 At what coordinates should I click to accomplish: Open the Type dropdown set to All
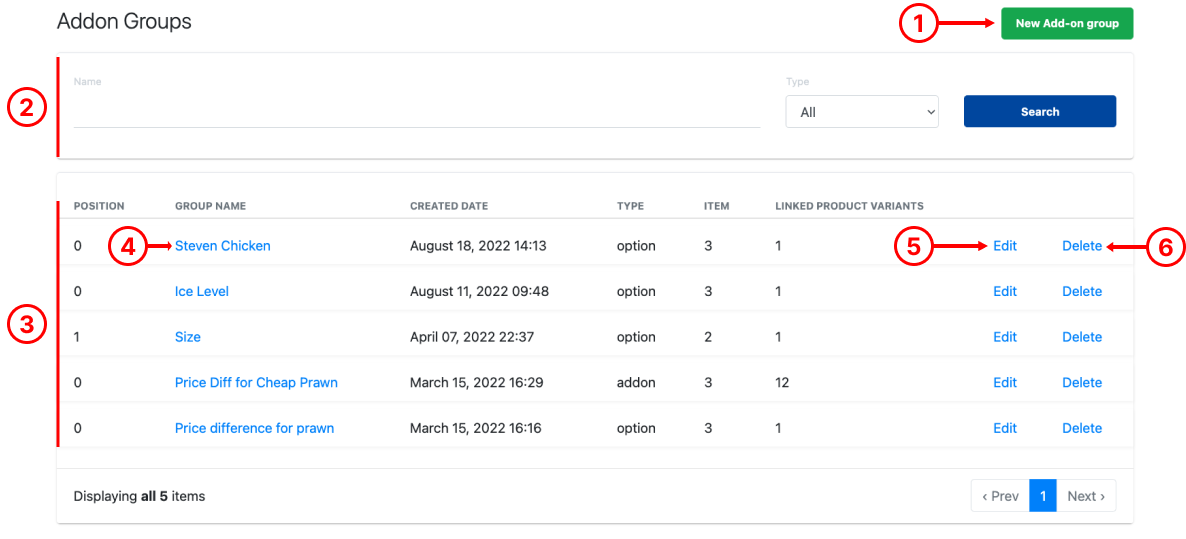coord(861,112)
